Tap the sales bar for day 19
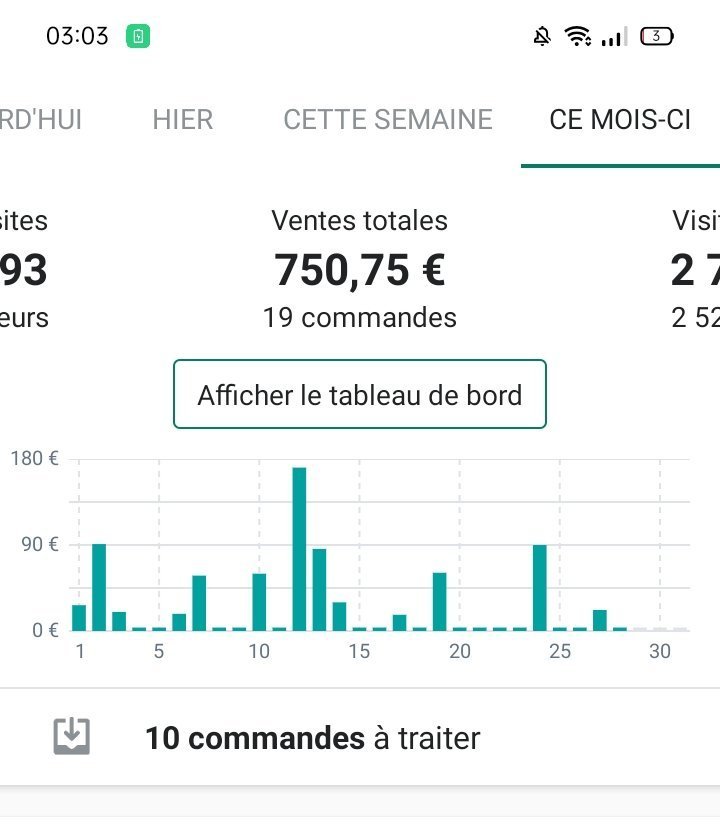Screen dimensions: 720x837 [439, 601]
